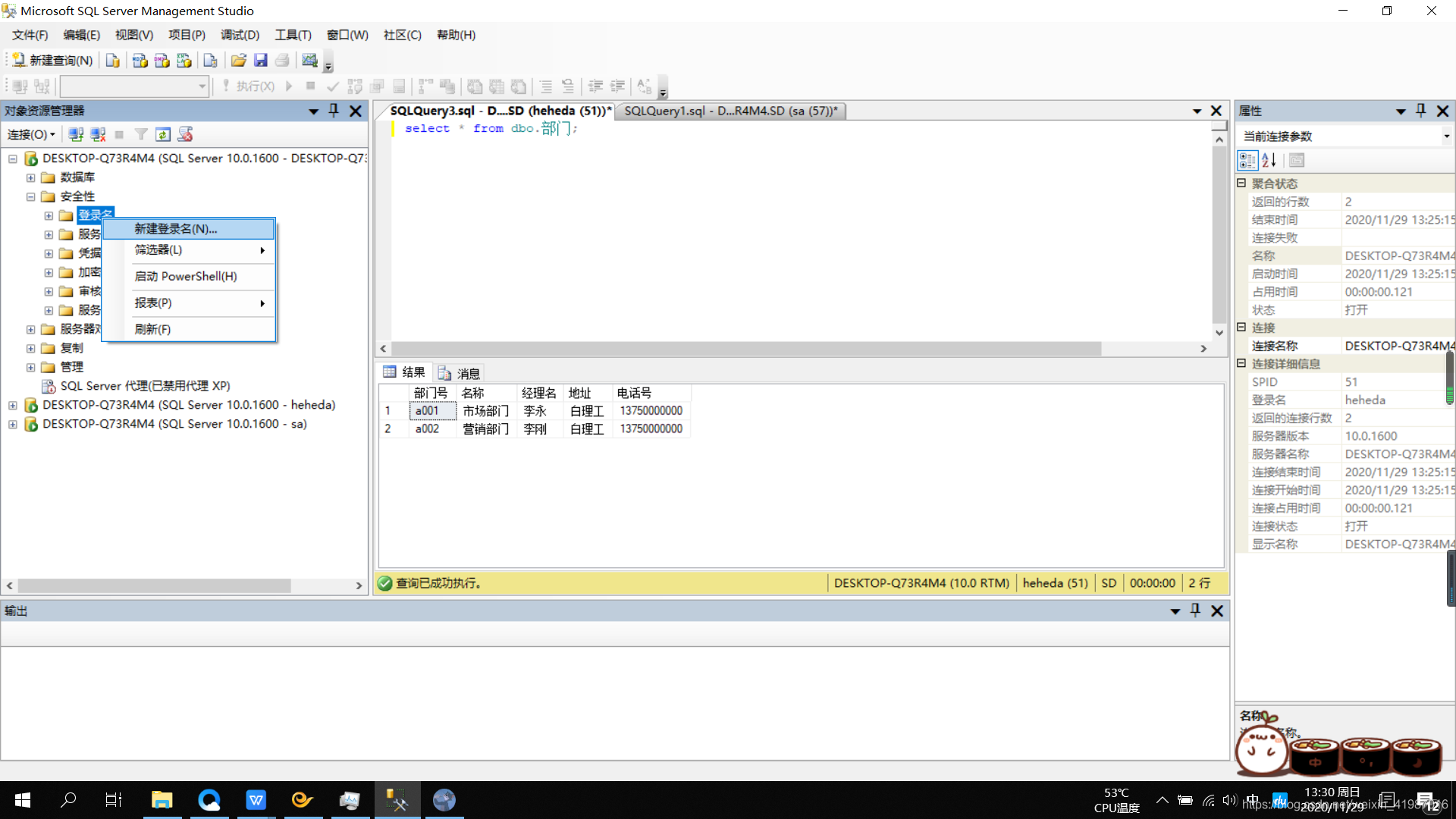1456x819 pixels.
Task: Click the Parse query checkmark icon
Action: [332, 86]
